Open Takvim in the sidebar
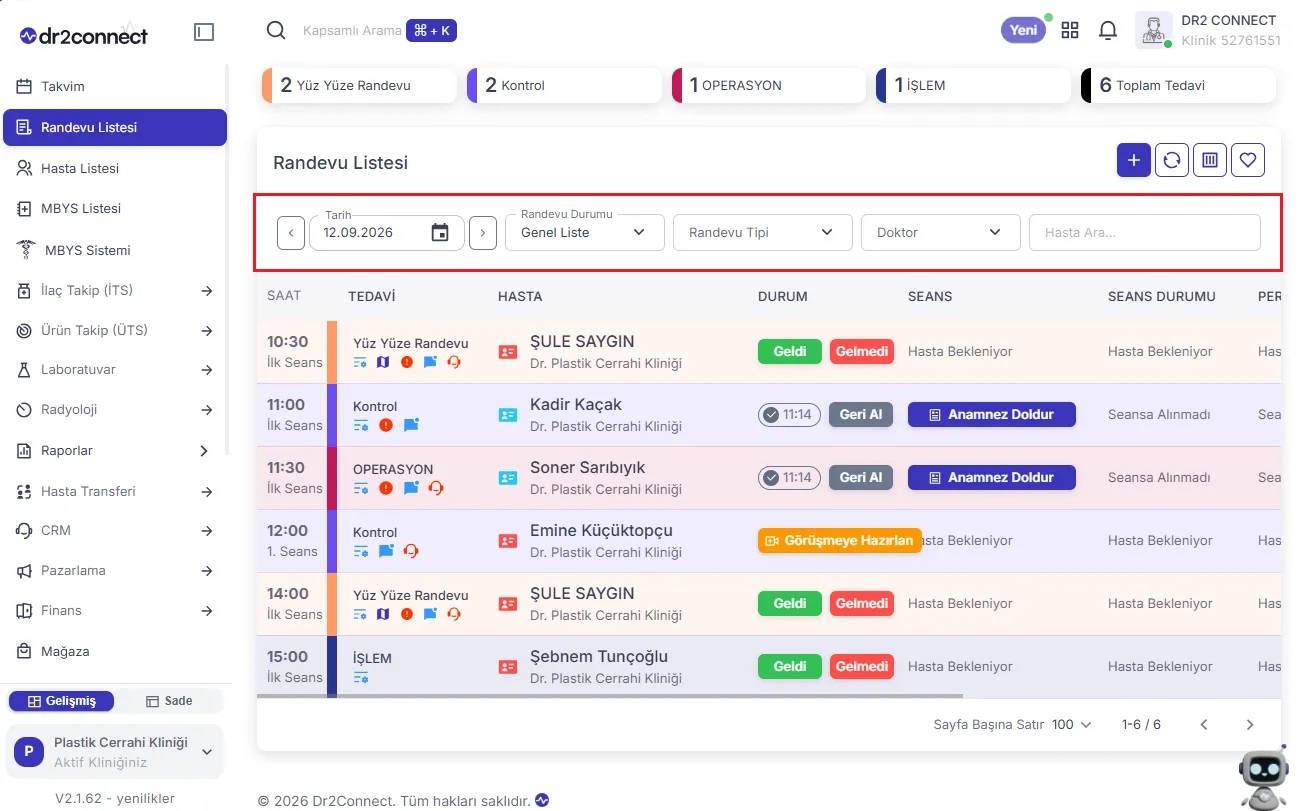The image size is (1301, 811). point(115,86)
